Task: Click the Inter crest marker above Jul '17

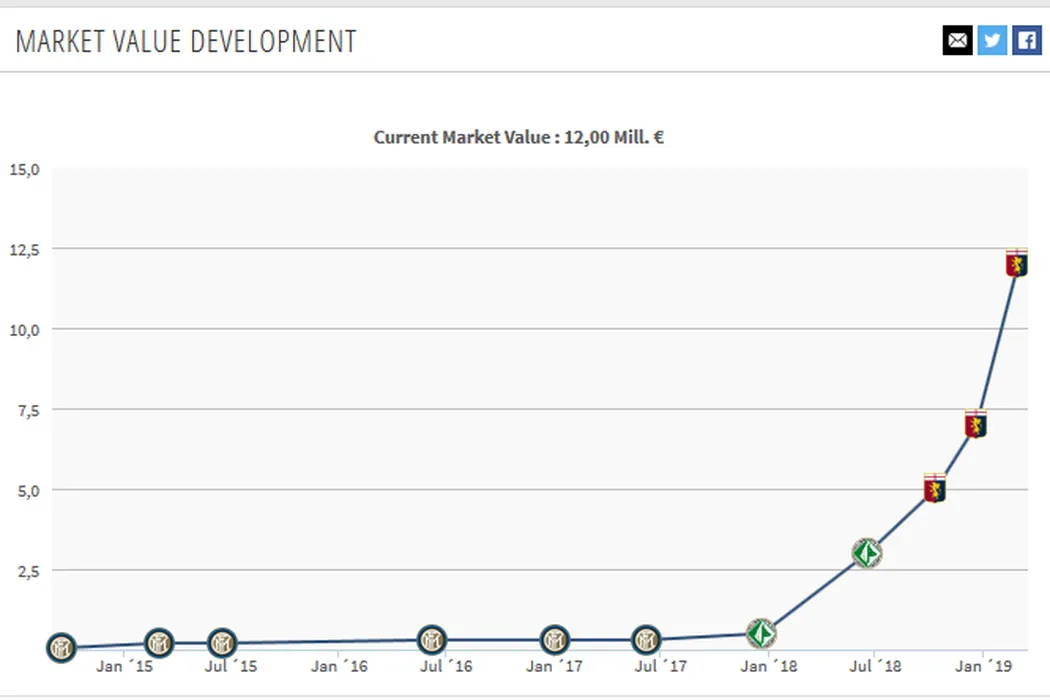Action: 647,639
